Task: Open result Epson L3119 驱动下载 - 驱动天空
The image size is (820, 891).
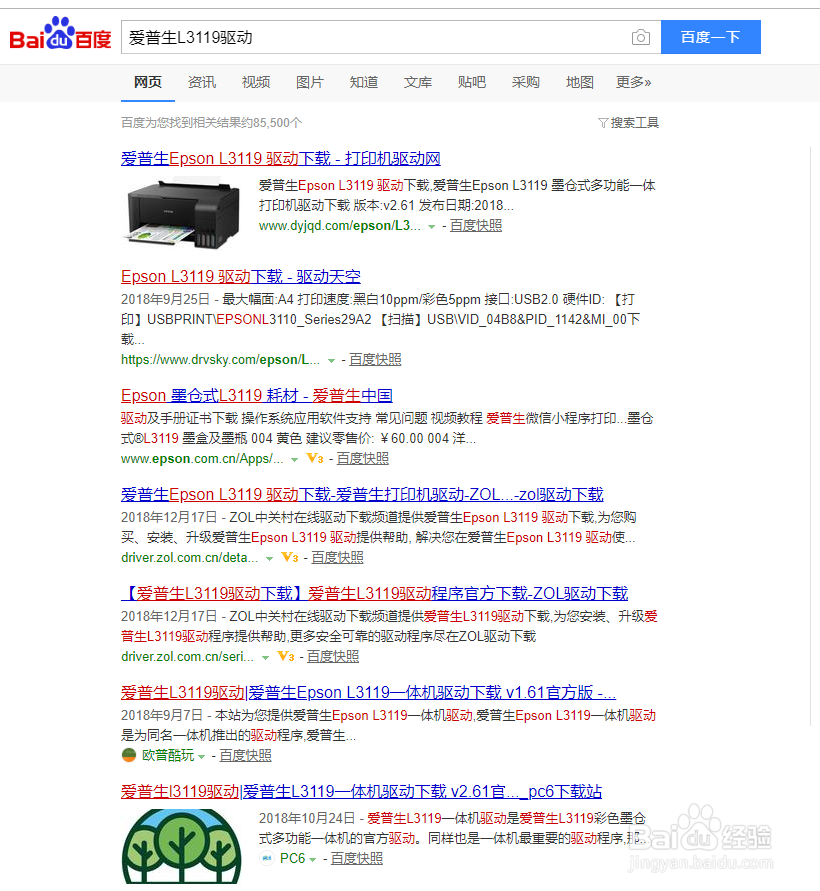Action: click(241, 276)
